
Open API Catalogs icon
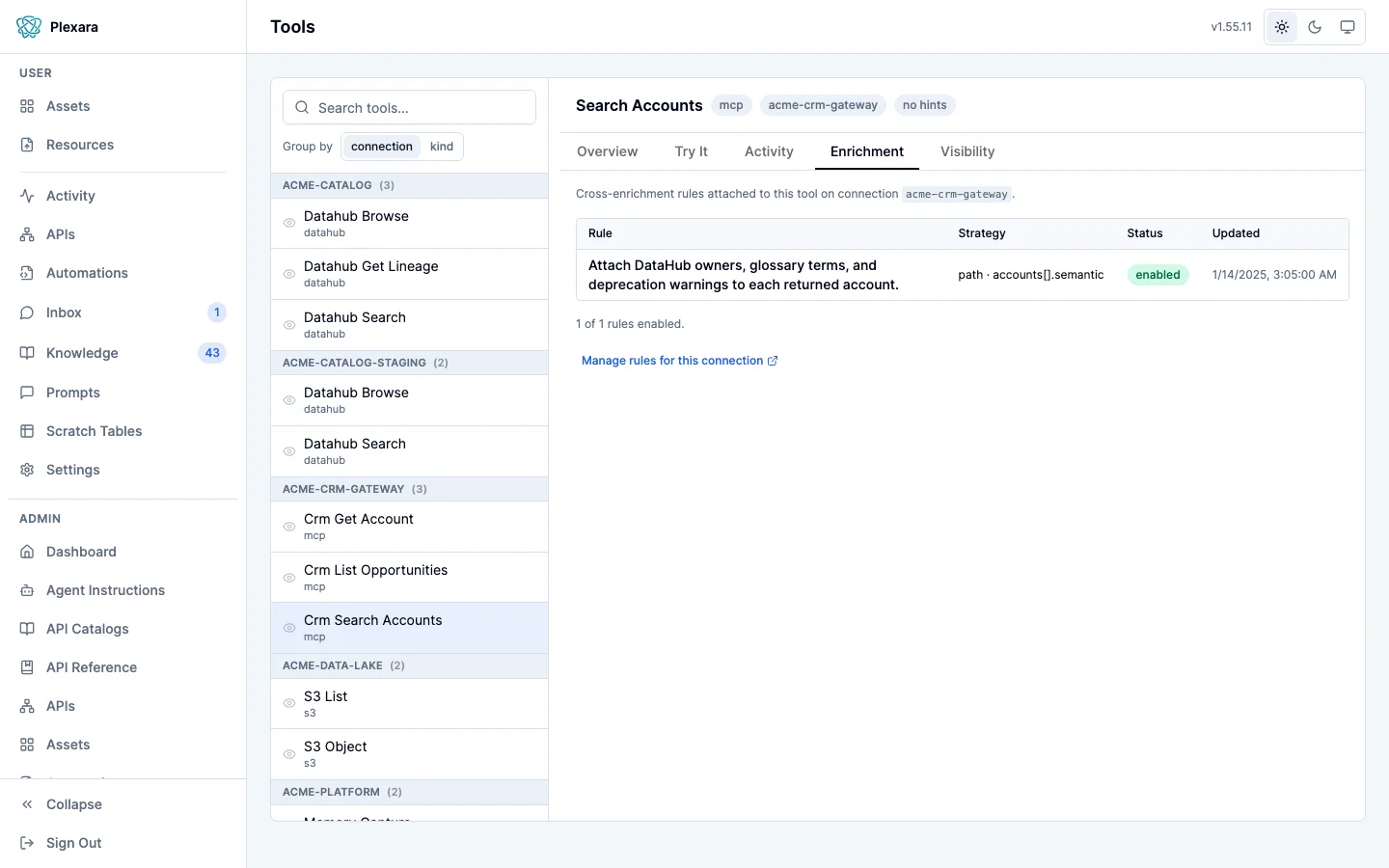tap(27, 629)
